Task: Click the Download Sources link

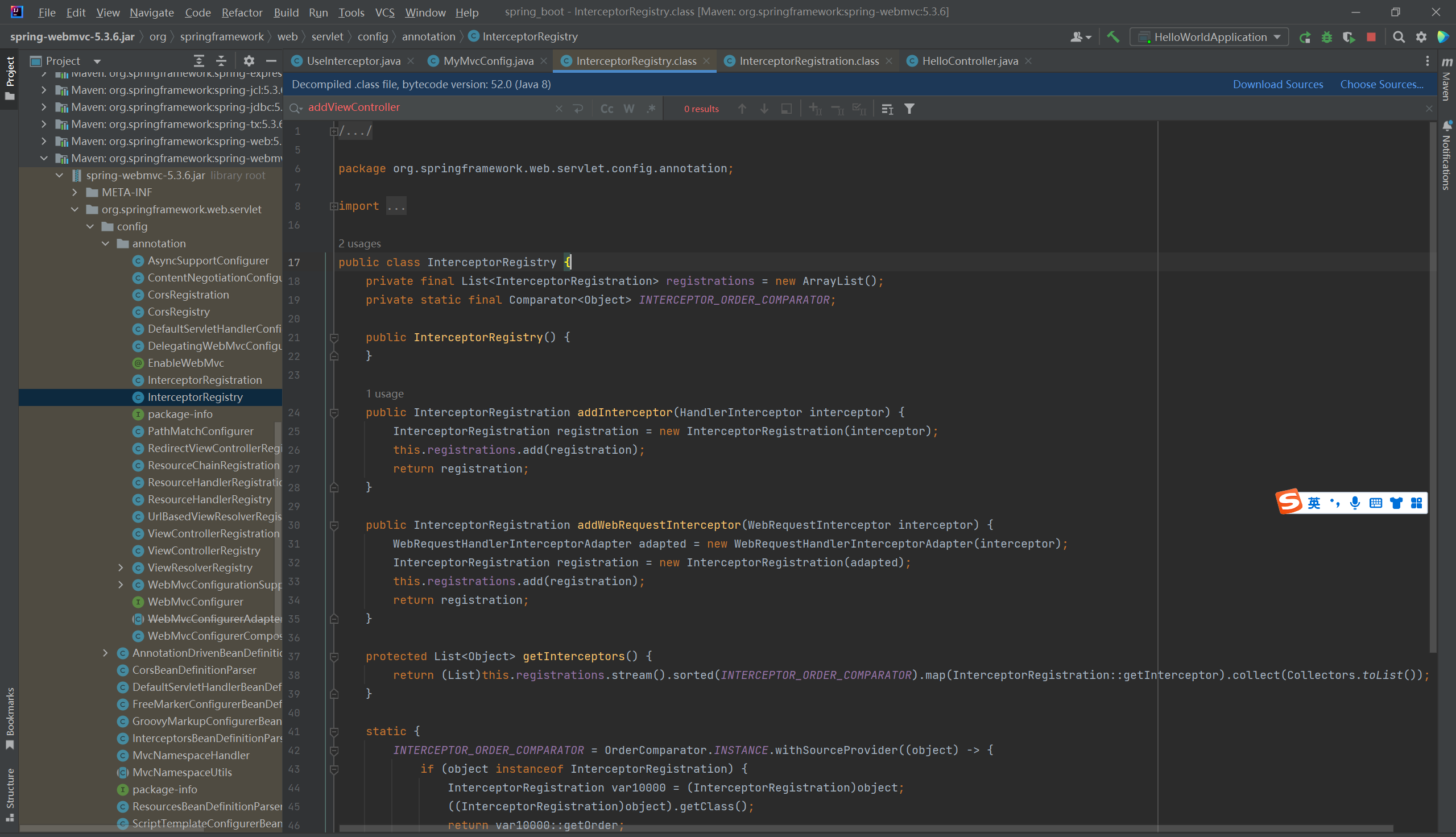Action: tap(1277, 85)
